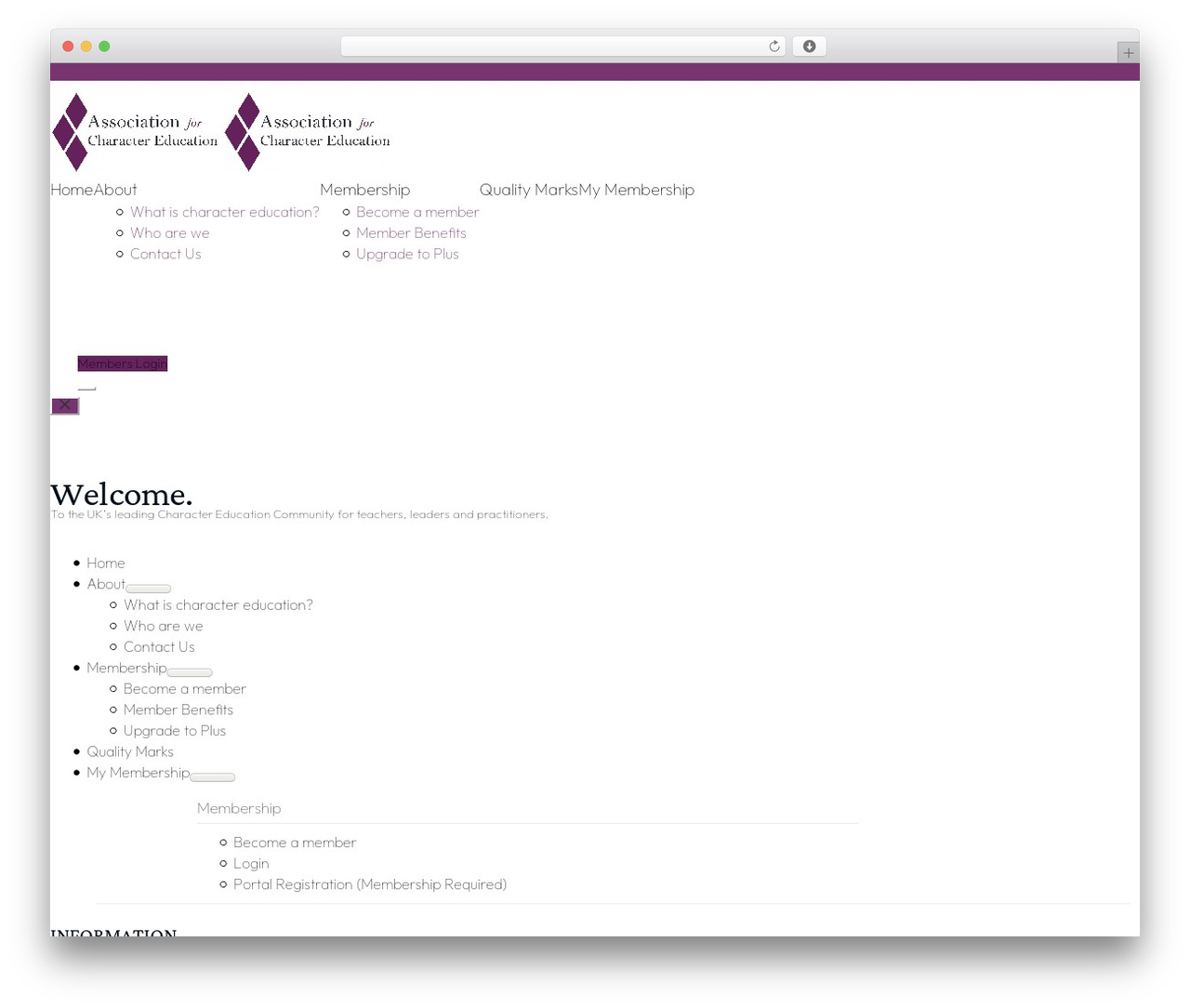Click the Members Login button

click(123, 364)
